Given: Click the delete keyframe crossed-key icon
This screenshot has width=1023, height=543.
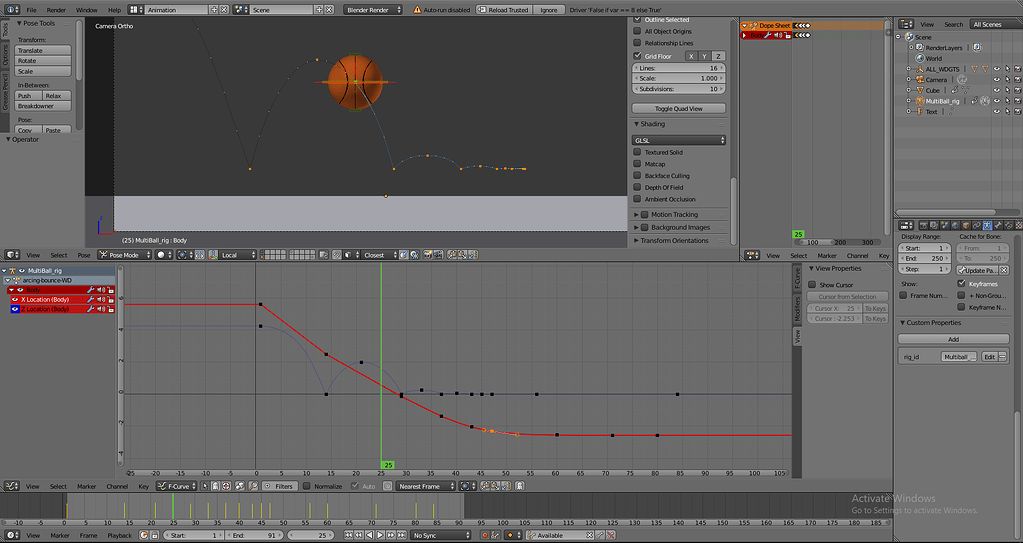Looking at the screenshot, I should tap(611, 535).
